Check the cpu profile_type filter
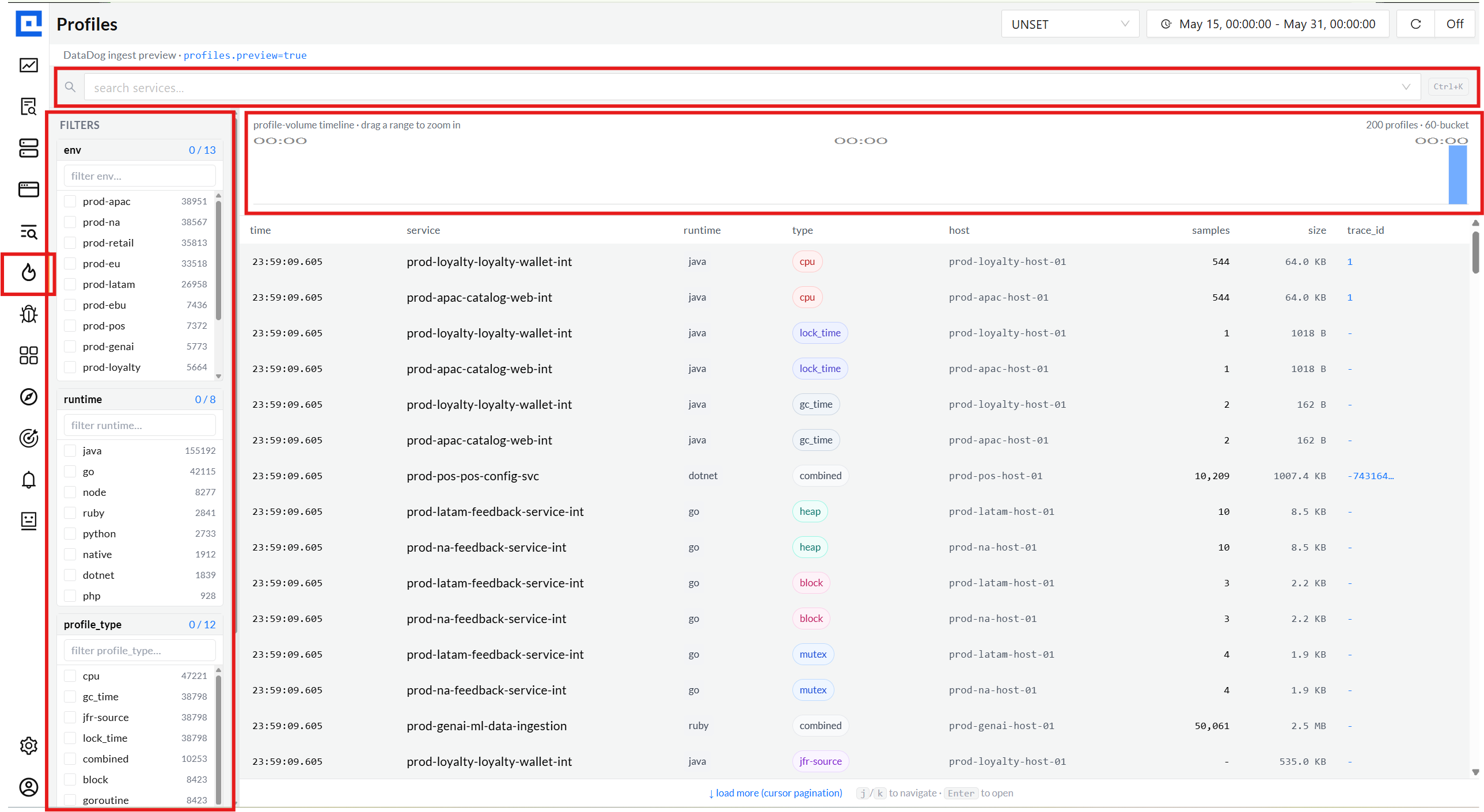 point(70,676)
